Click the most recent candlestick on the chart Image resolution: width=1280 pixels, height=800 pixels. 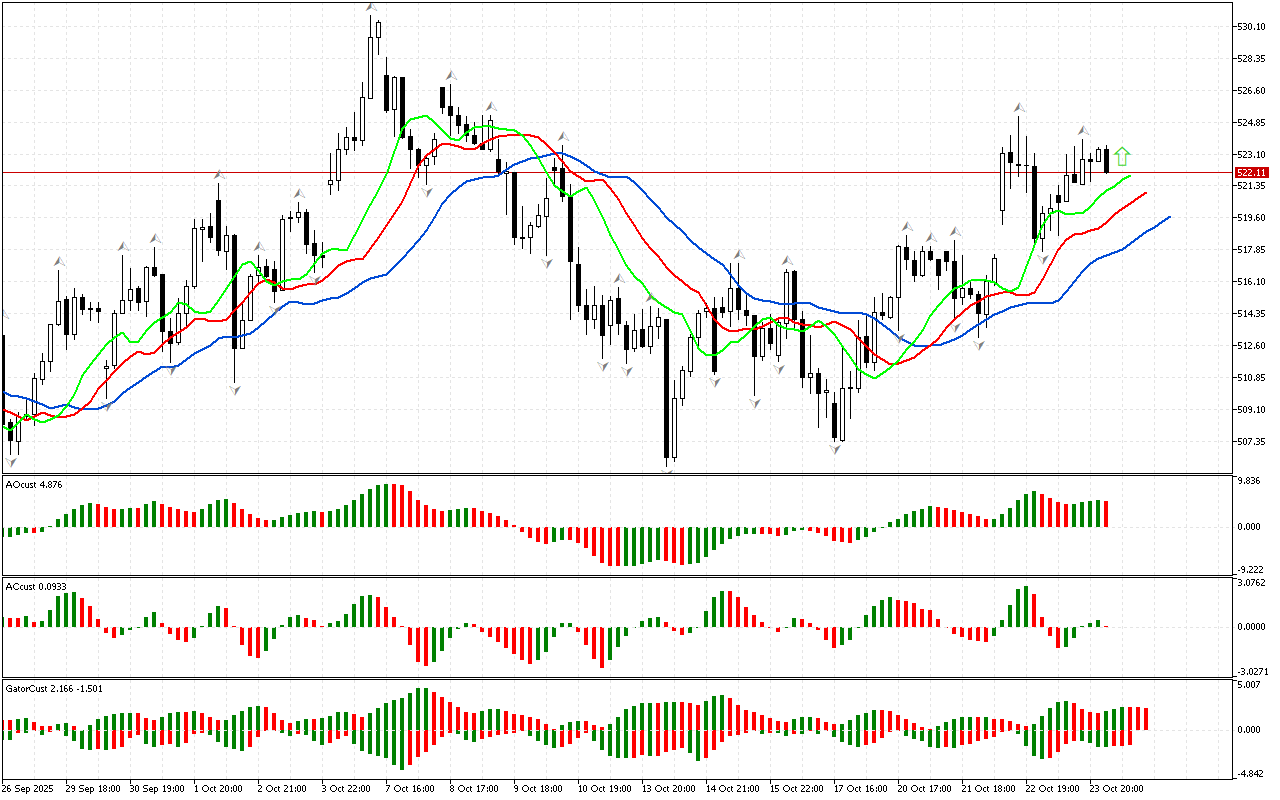(1107, 160)
